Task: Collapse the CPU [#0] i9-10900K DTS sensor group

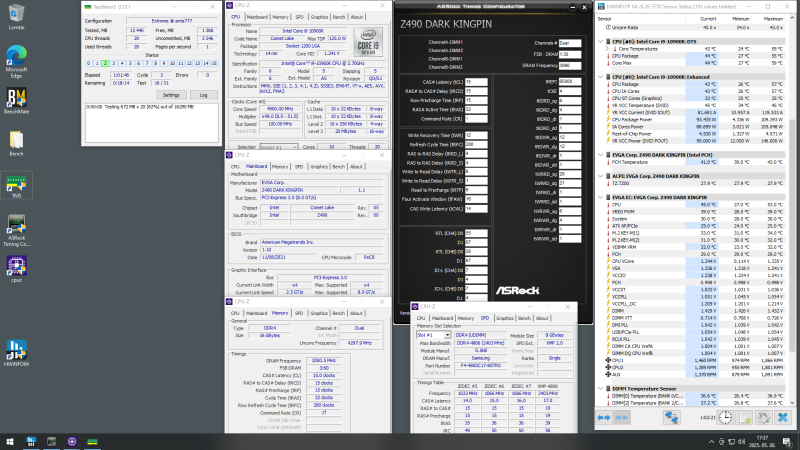Action: [x=601, y=42]
